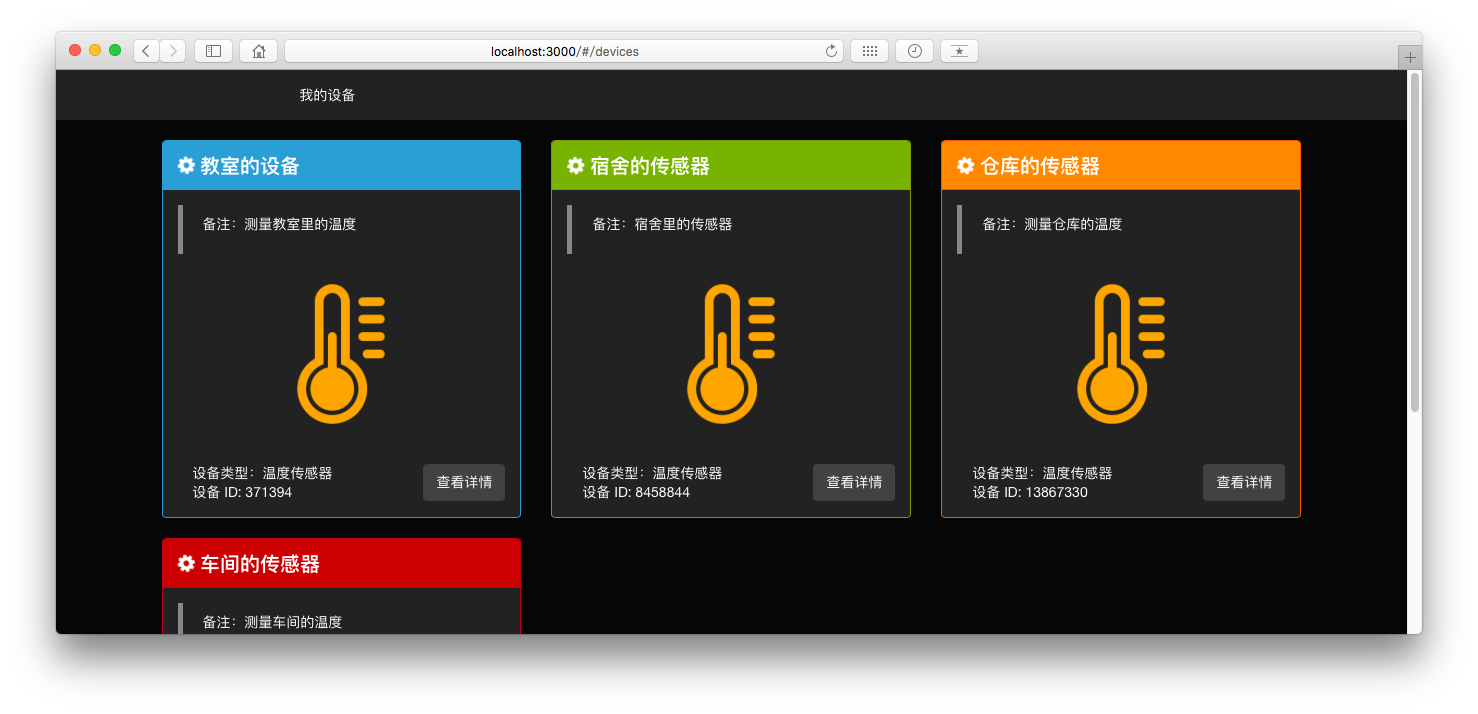Click the 宿舍的传感器 card title

(650, 166)
